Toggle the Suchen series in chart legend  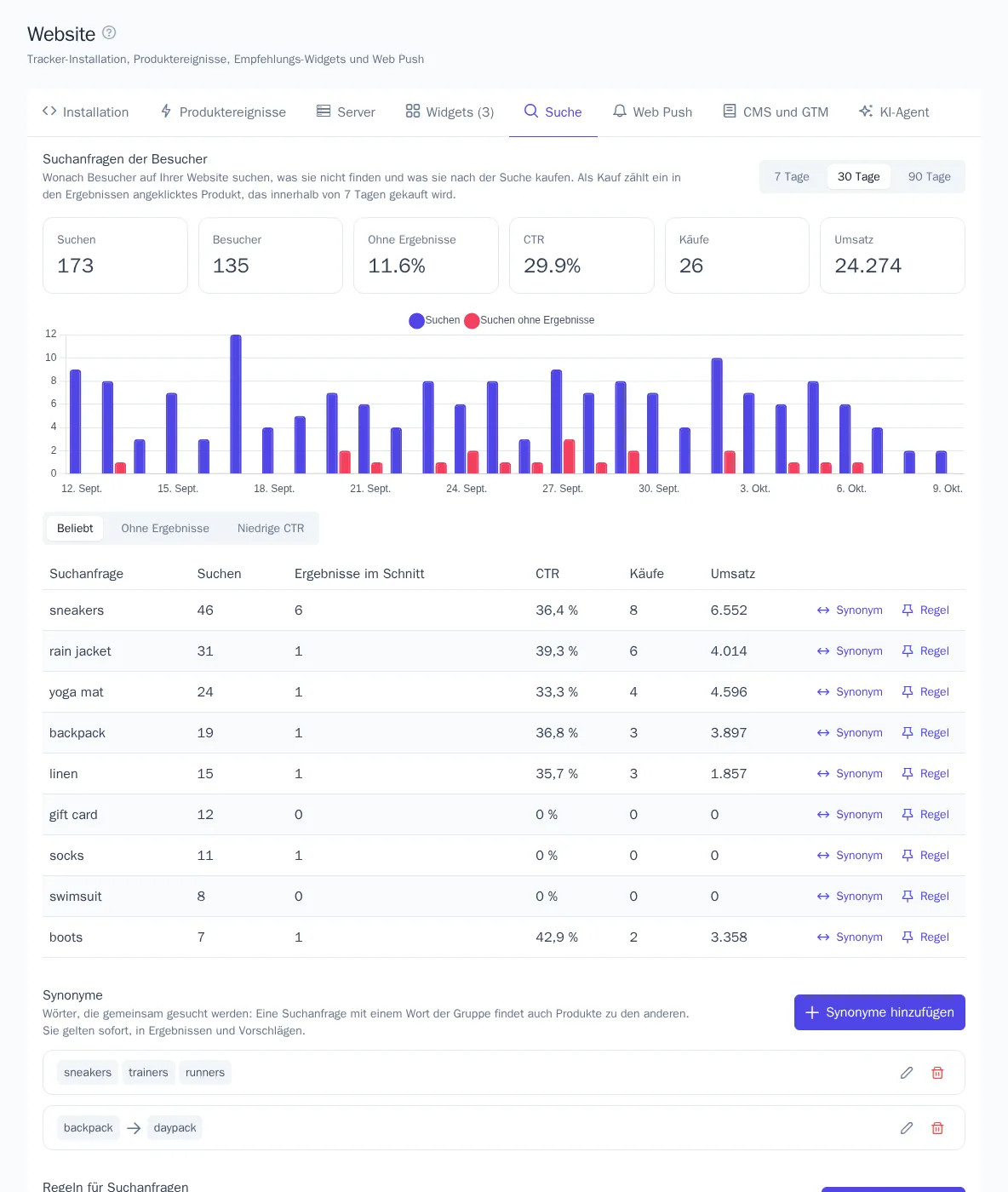coord(434,320)
